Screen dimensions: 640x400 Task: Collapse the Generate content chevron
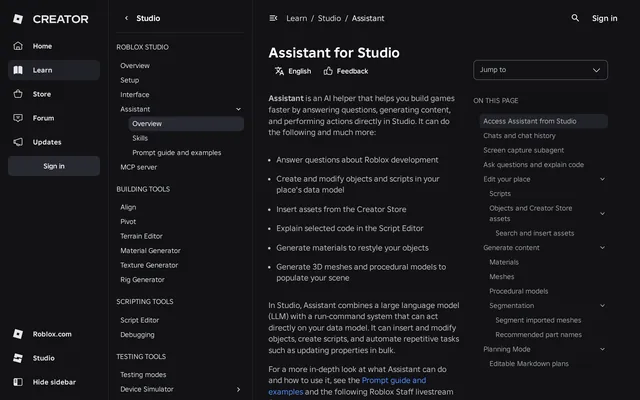[602, 247]
